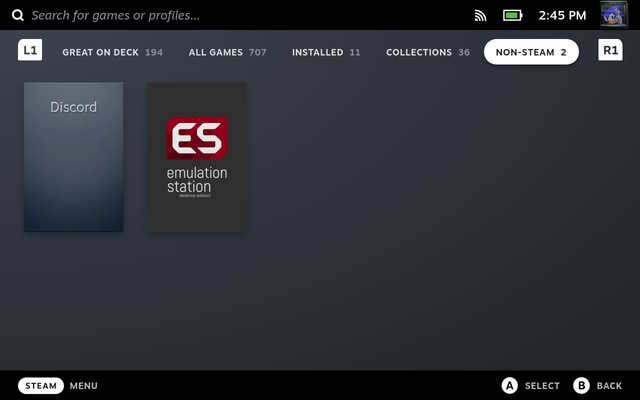Open the user profile avatar
The height and width of the screenshot is (400, 640).
pos(613,15)
